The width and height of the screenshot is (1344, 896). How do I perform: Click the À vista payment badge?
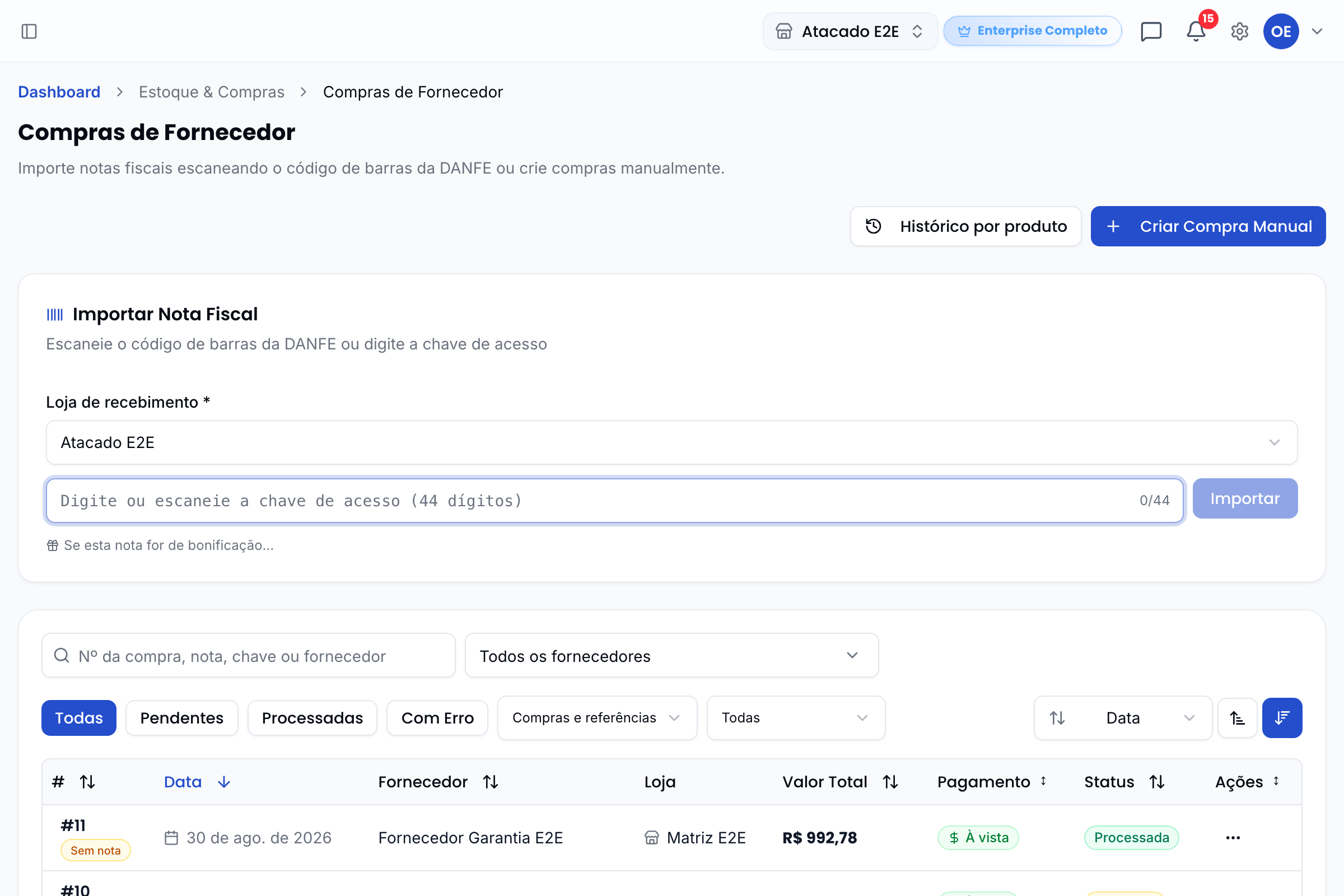point(978,838)
